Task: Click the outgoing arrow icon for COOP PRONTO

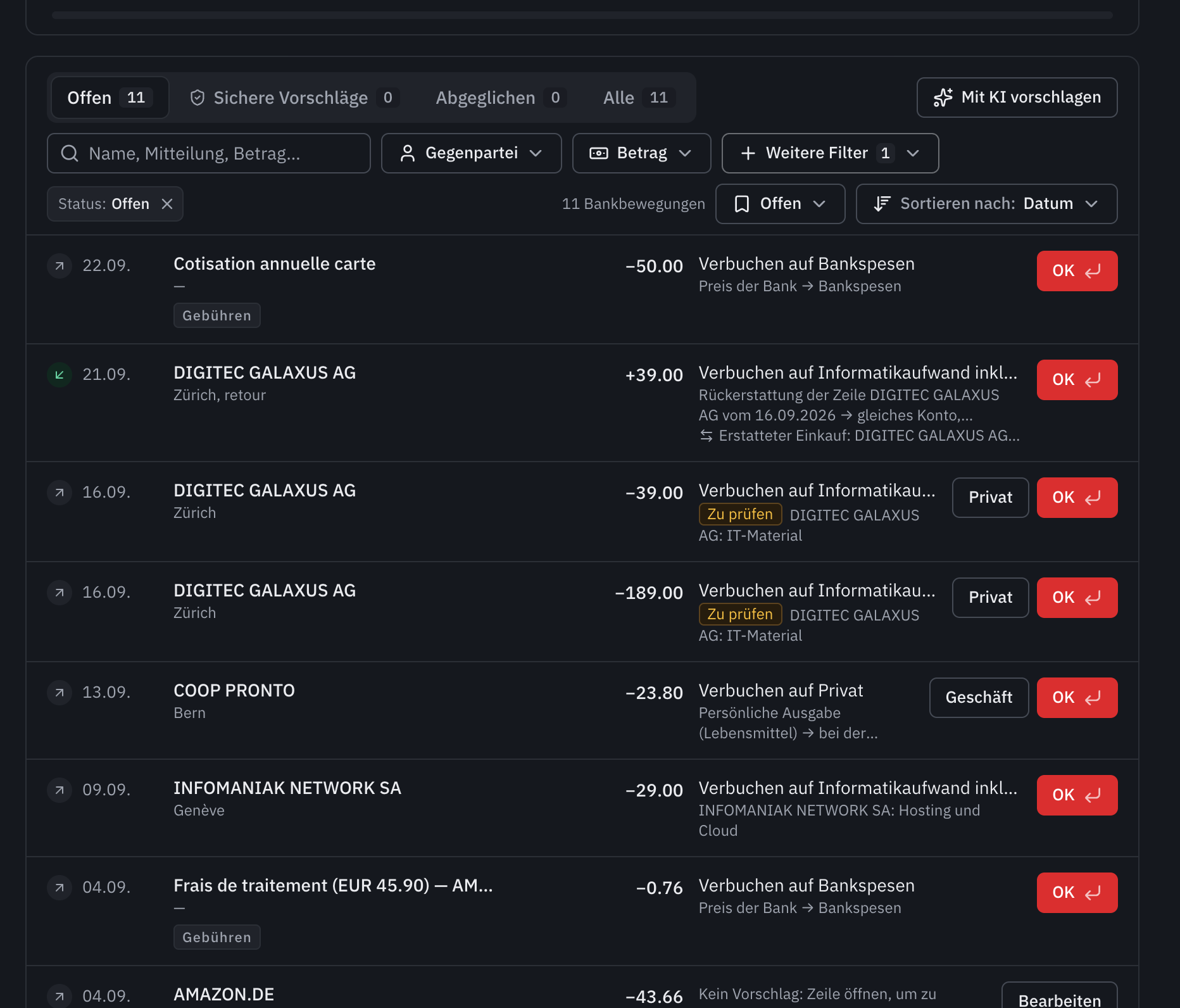Action: point(60,693)
